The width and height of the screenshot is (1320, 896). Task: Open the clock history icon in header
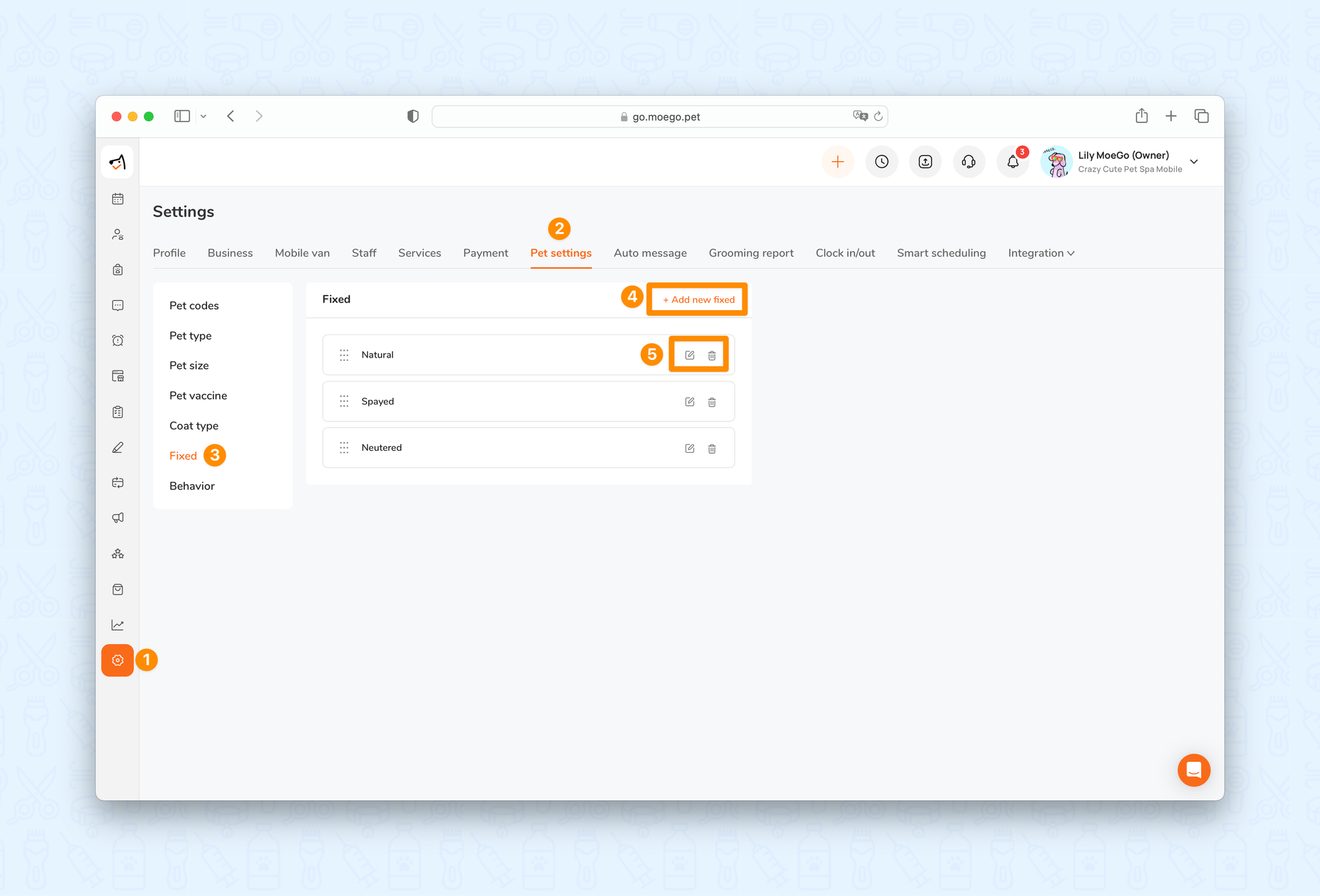coord(882,162)
